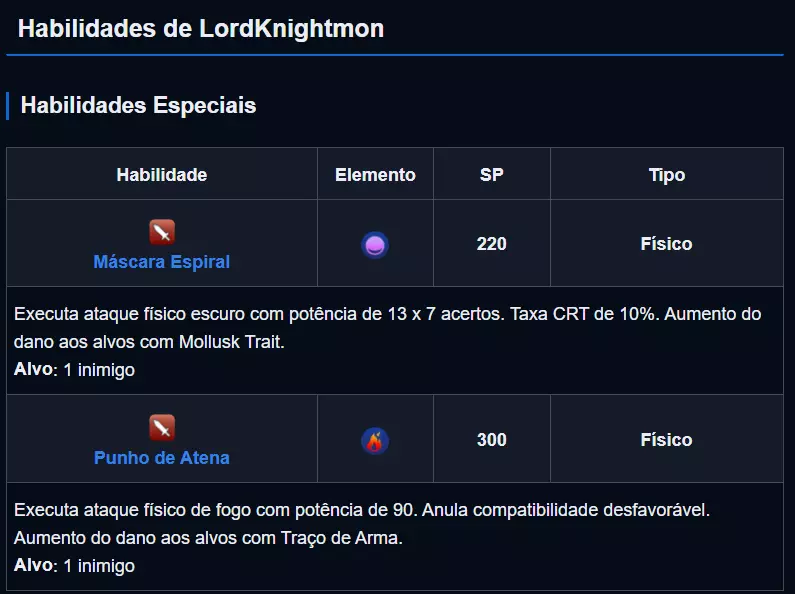The height and width of the screenshot is (594, 795).
Task: Select the SP value 300
Action: [x=491, y=440]
